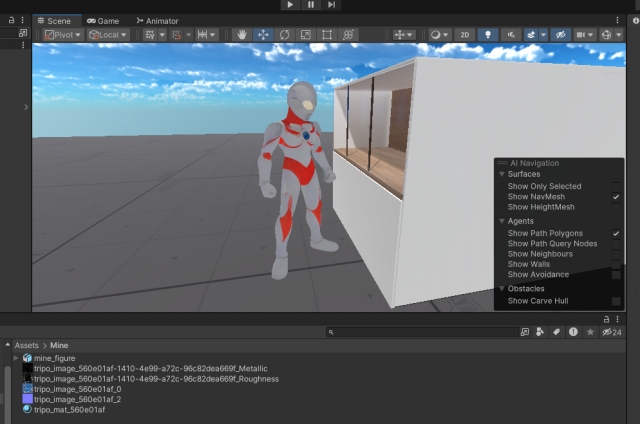Enable Show Carve Hull checkbox

tap(616, 301)
